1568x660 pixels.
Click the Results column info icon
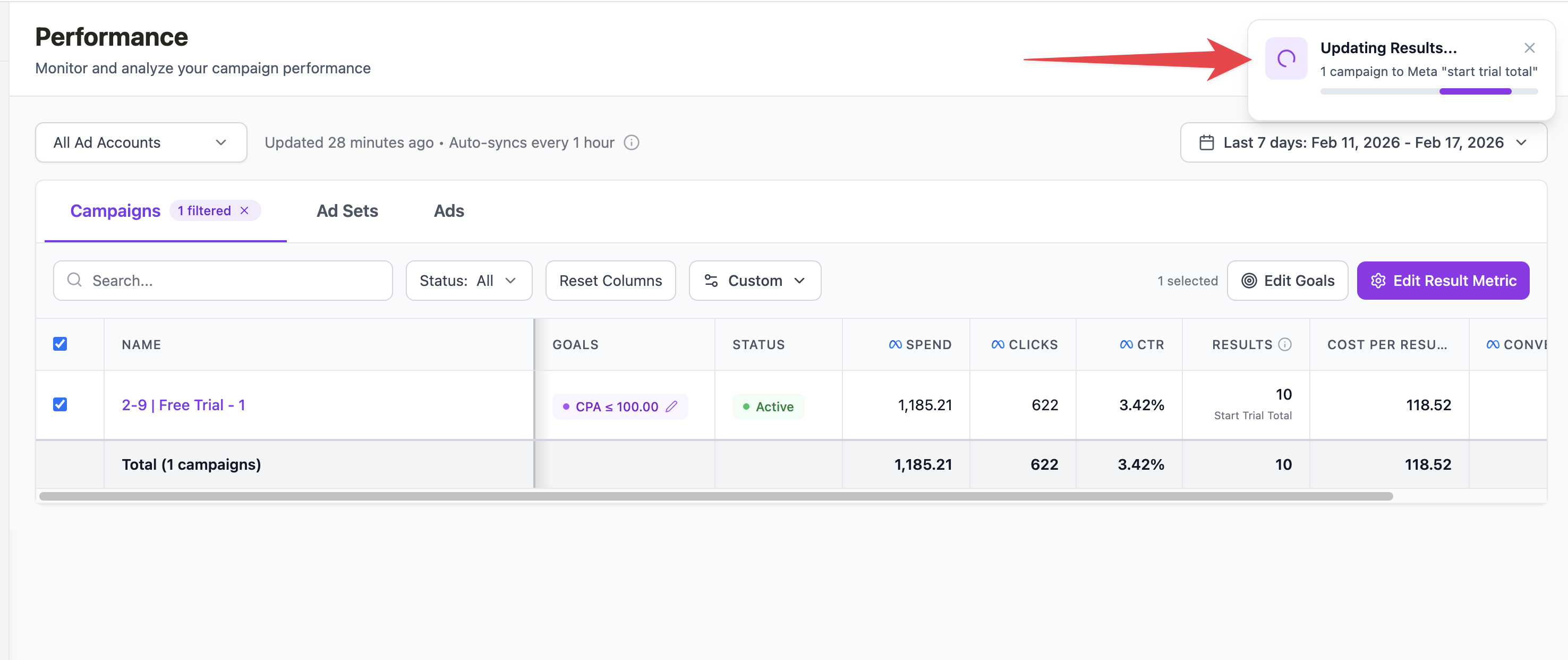[x=1284, y=344]
